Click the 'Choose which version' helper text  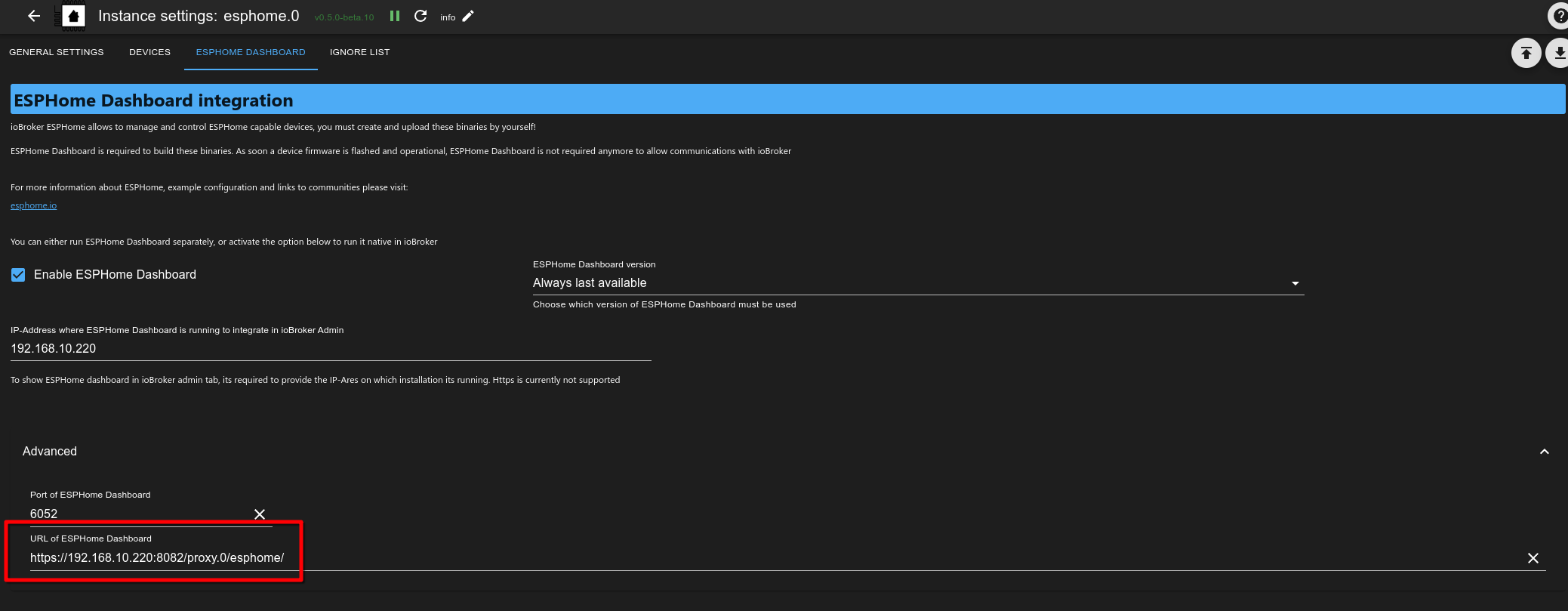664,305
